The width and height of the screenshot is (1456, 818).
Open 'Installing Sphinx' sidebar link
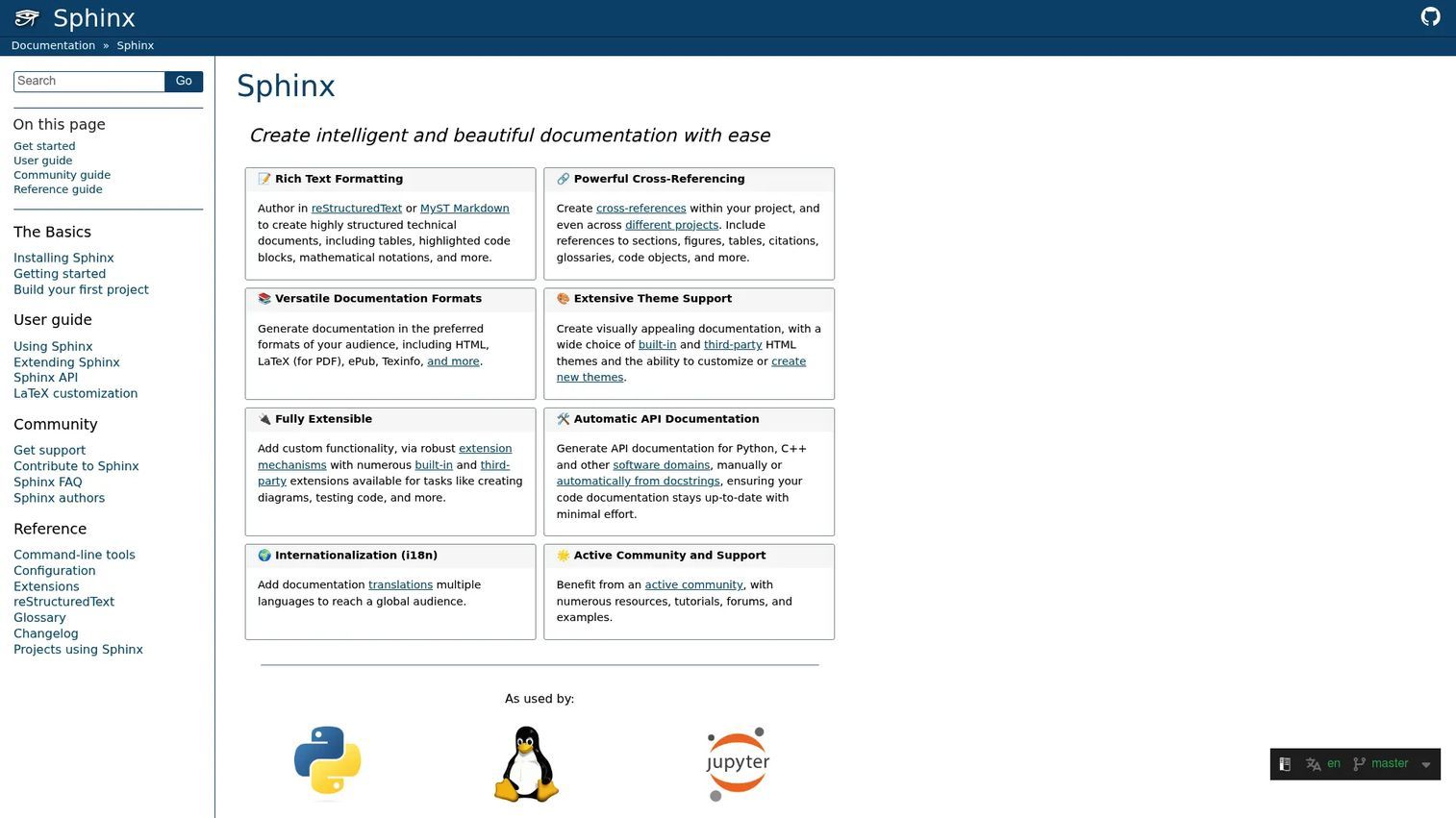click(63, 258)
